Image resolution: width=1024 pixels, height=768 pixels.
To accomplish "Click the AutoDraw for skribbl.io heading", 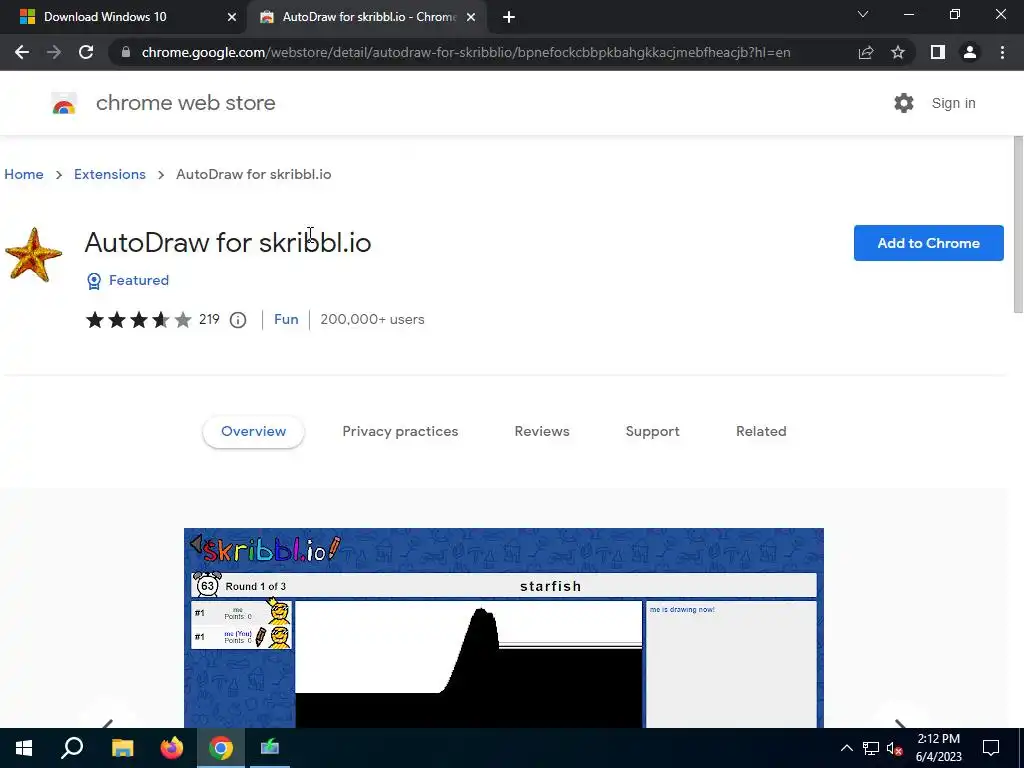I will 228,242.
